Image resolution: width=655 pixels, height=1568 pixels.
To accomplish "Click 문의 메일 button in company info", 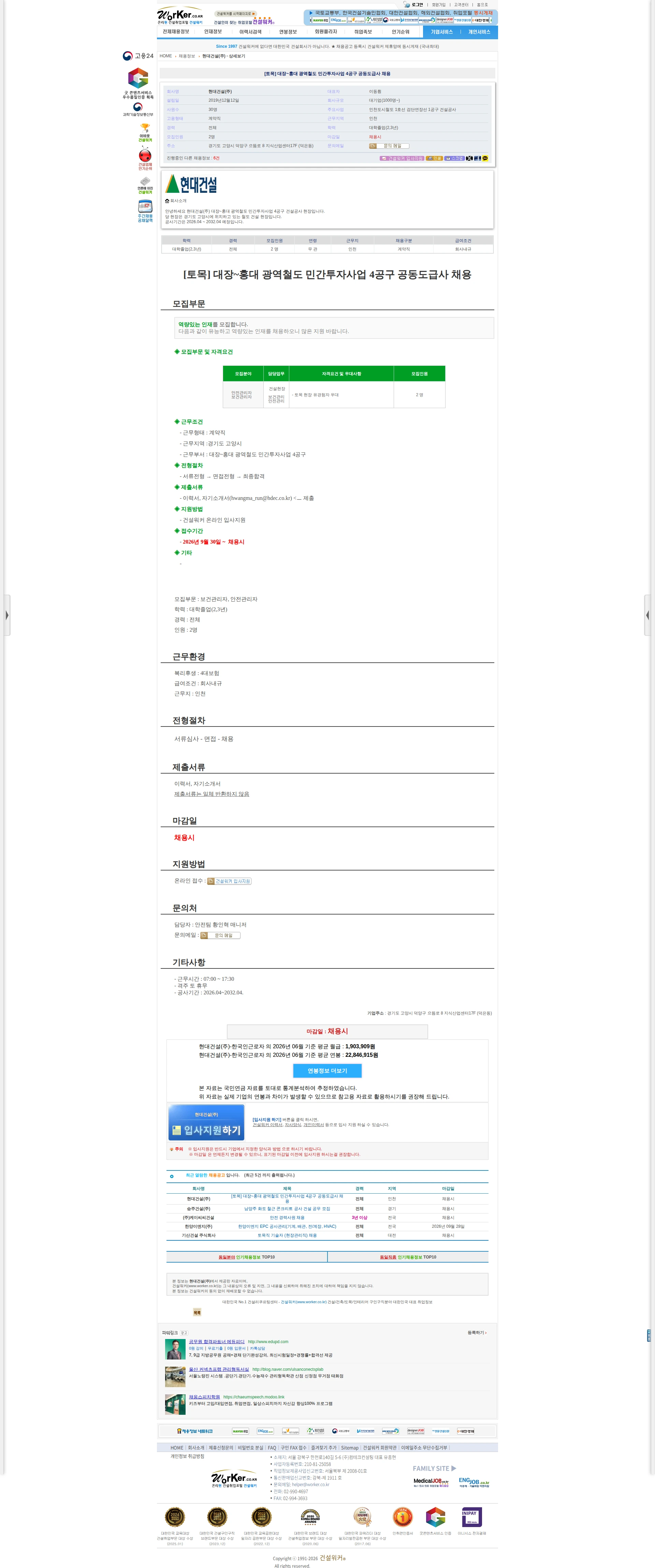I will click(389, 146).
